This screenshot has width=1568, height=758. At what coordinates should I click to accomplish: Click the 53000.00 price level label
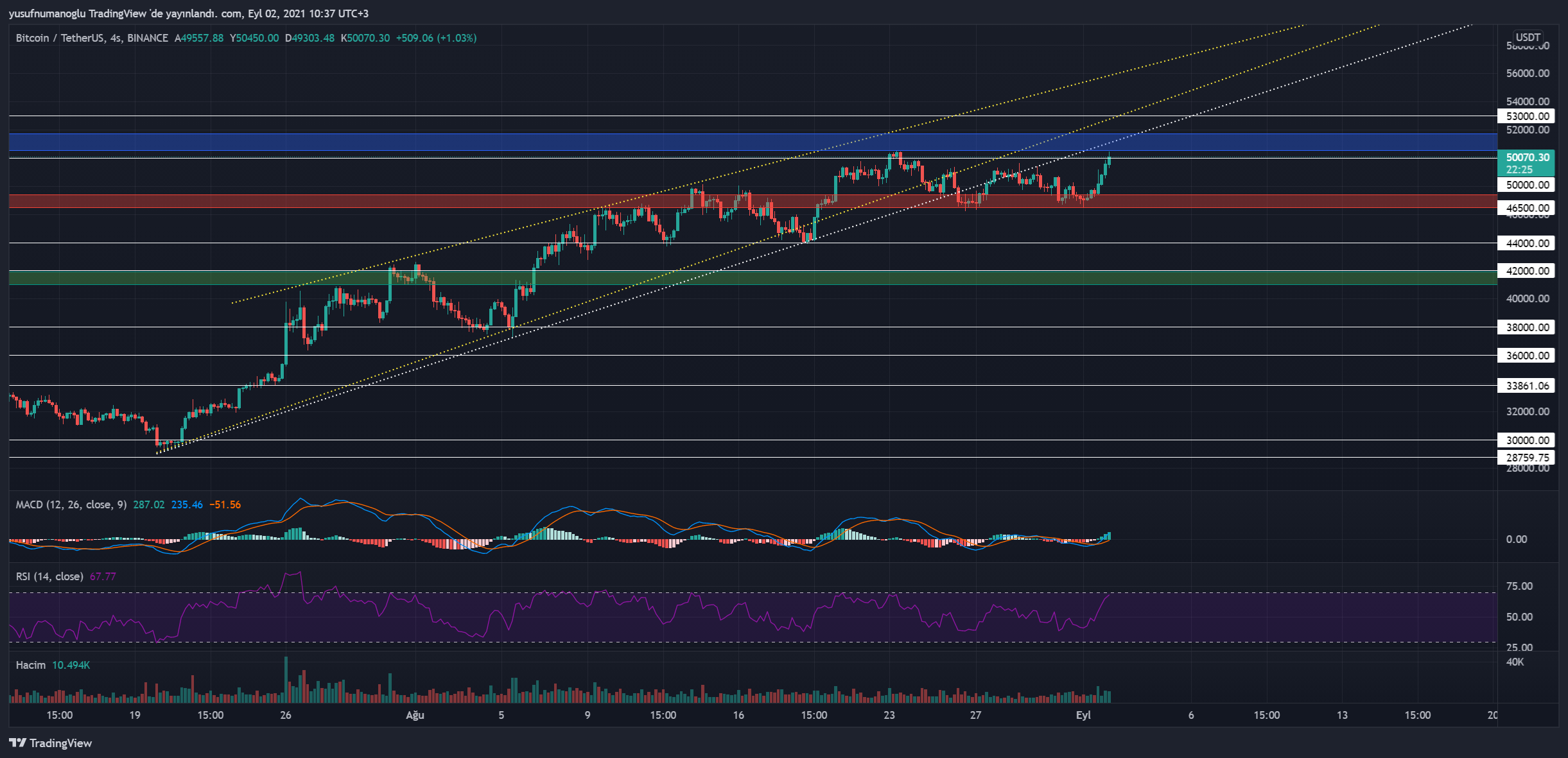coord(1527,116)
